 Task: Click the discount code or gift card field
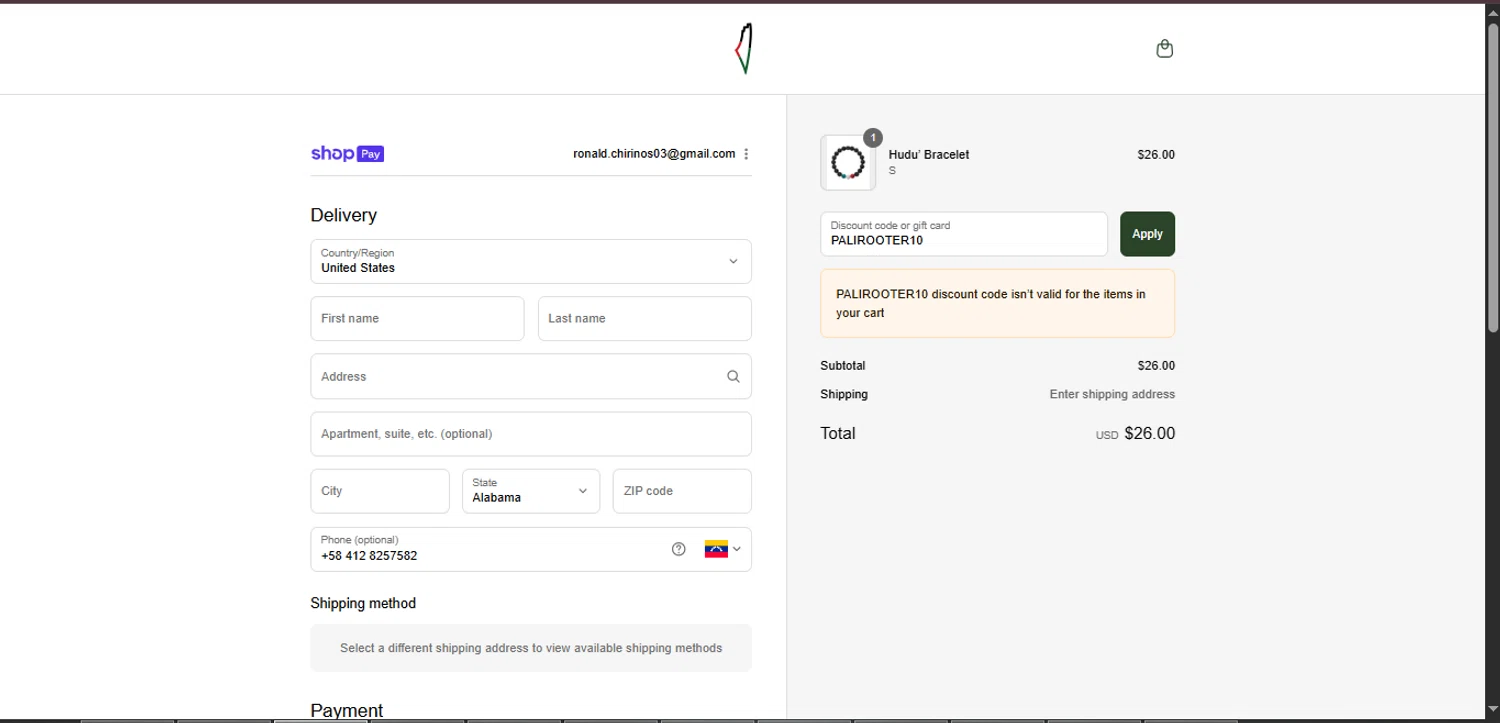pos(964,234)
